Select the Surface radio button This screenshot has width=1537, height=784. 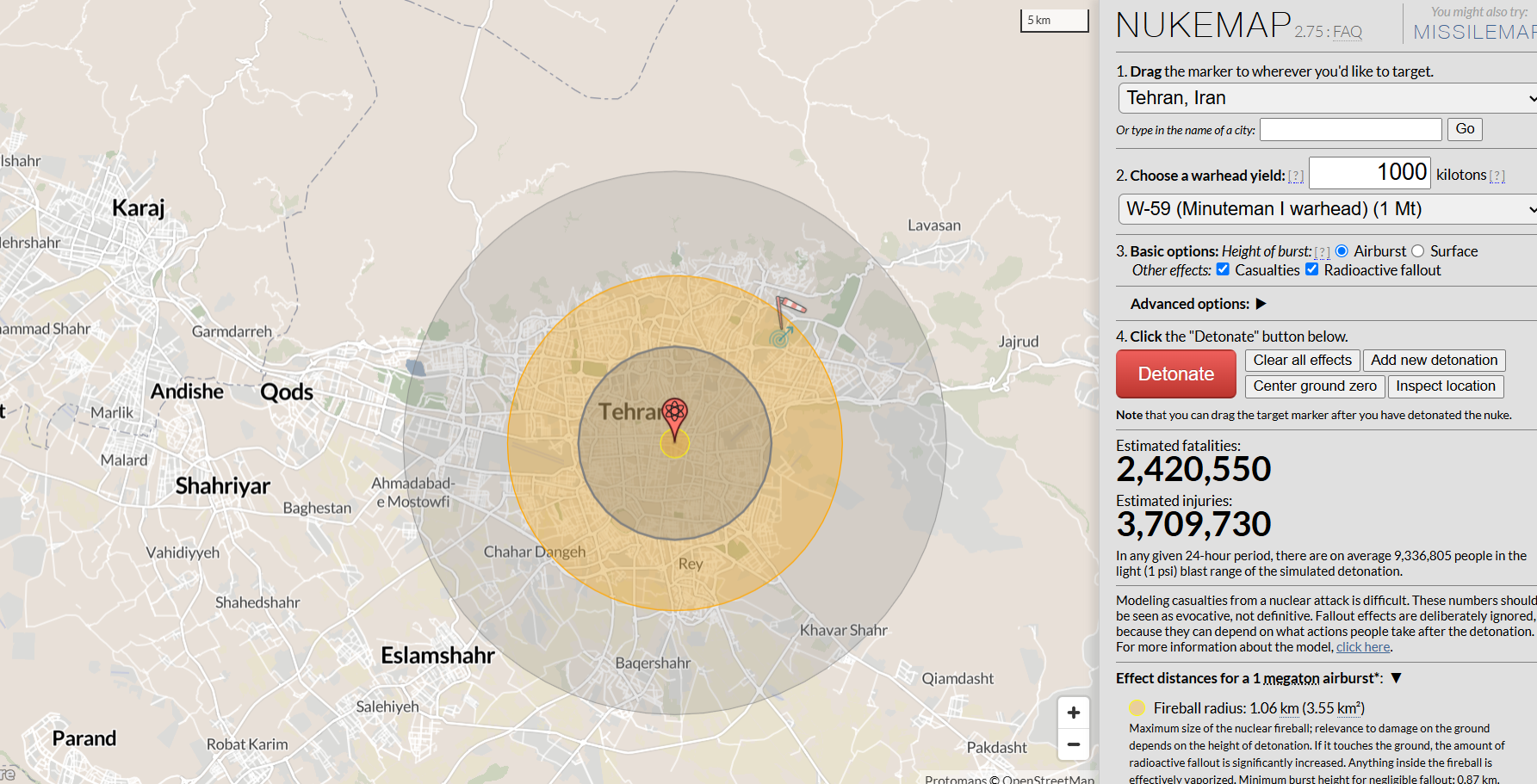[1417, 250]
